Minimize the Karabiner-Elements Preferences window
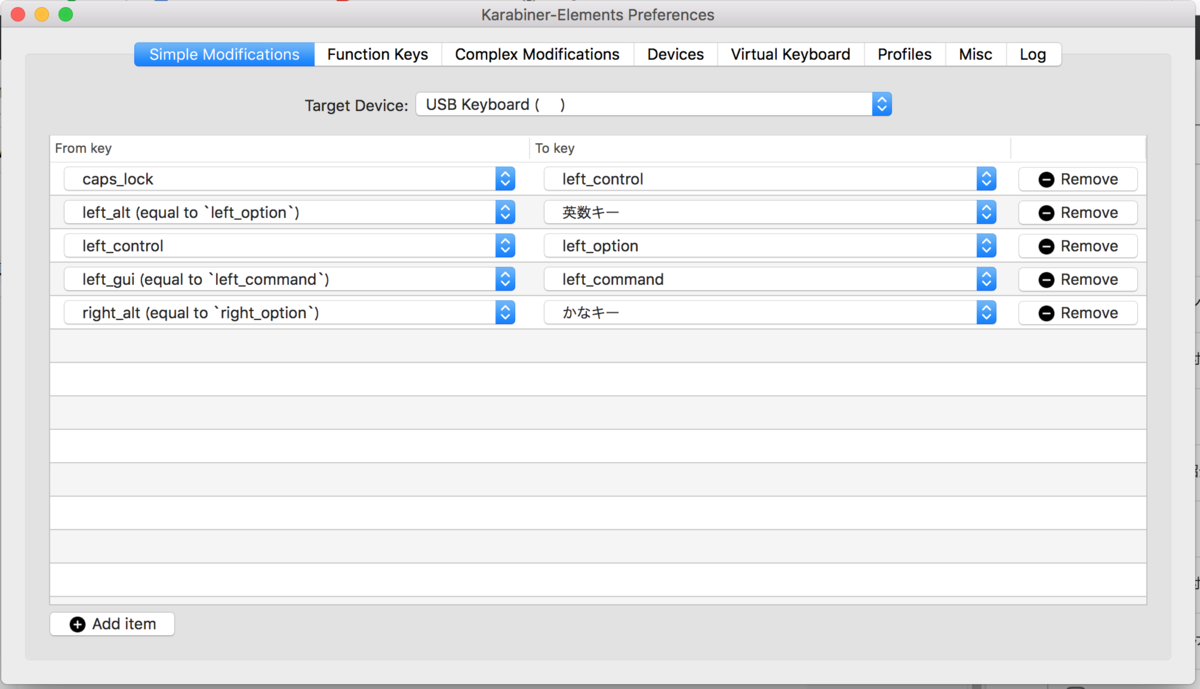 42,15
